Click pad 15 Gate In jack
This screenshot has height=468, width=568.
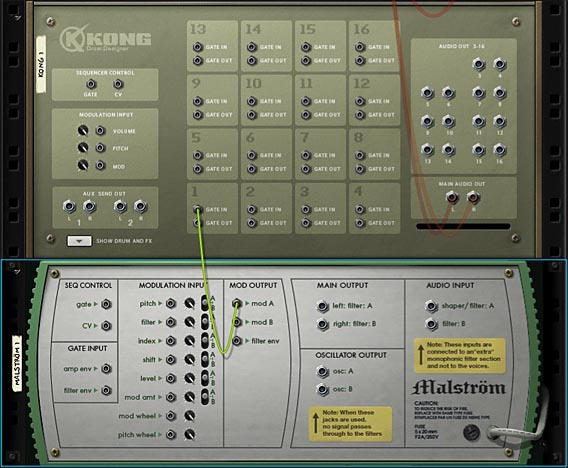[x=306, y=47]
